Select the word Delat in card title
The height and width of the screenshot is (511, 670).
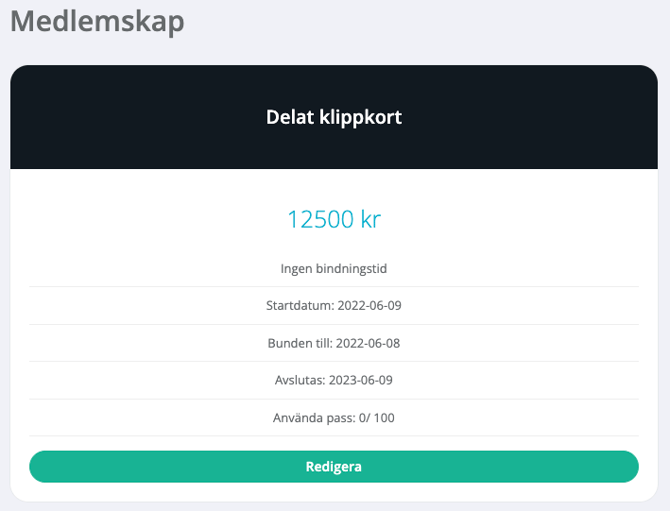[287, 117]
